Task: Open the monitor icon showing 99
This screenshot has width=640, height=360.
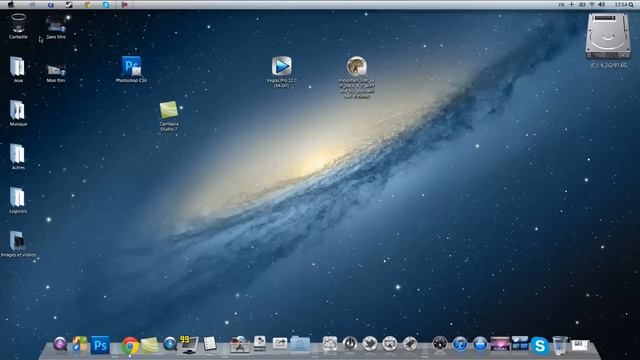Action: (189, 344)
